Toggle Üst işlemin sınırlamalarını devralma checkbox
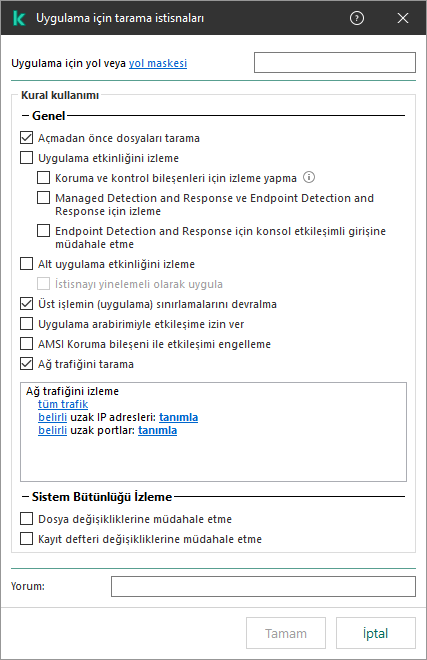 [x=27, y=304]
